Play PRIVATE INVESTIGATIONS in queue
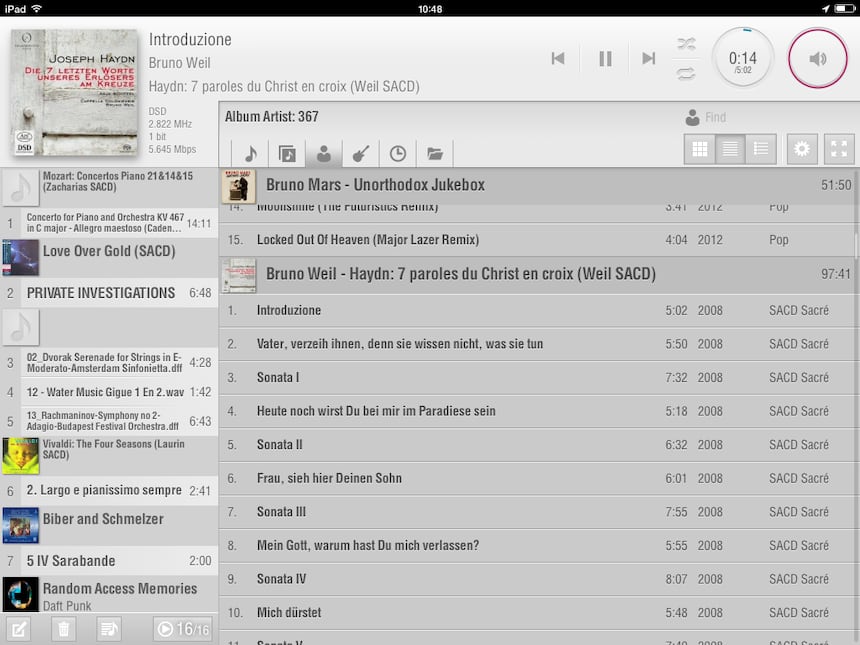This screenshot has height=645, width=860. point(109,293)
